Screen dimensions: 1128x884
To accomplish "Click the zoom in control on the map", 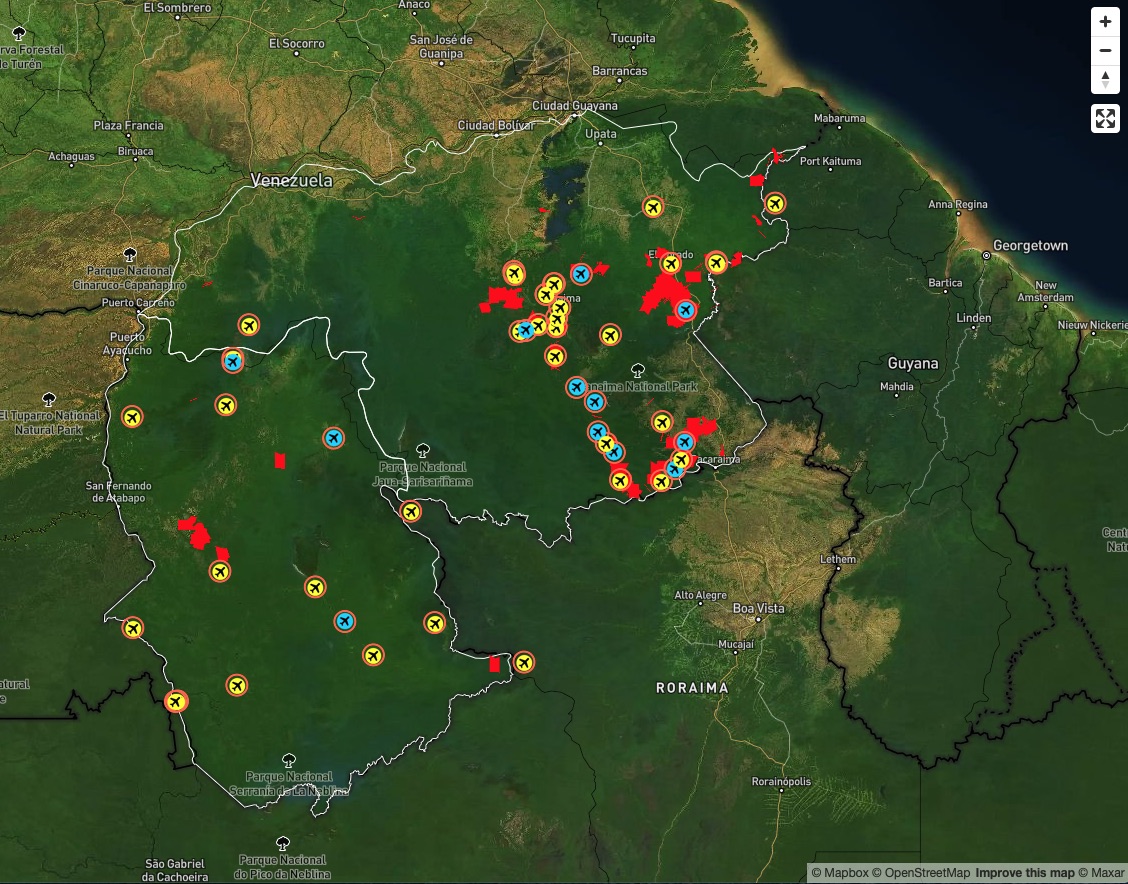I will click(x=1105, y=21).
